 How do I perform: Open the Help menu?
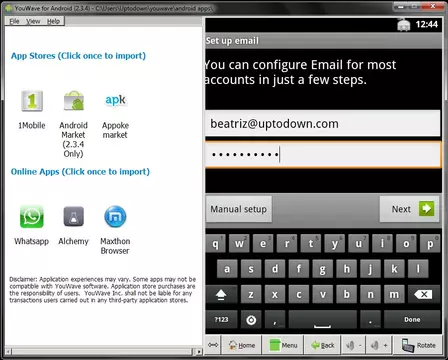[53, 21]
